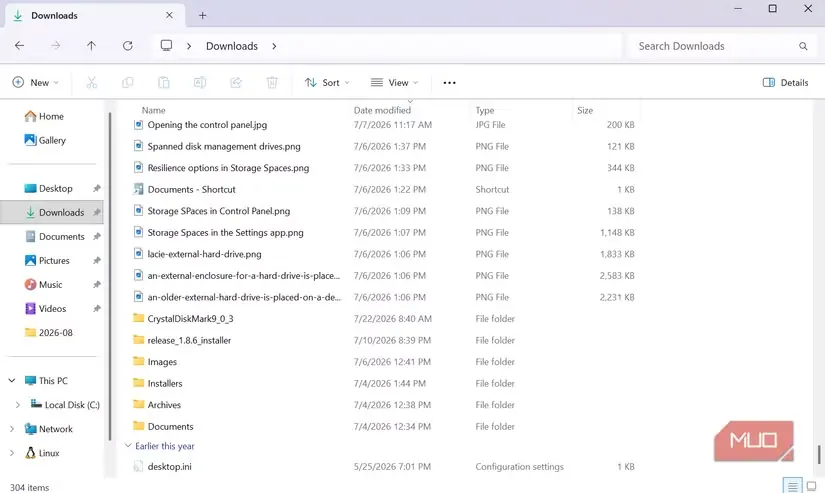Click the desktop.ini file icon
Screen dimensions: 825x493
(138, 466)
